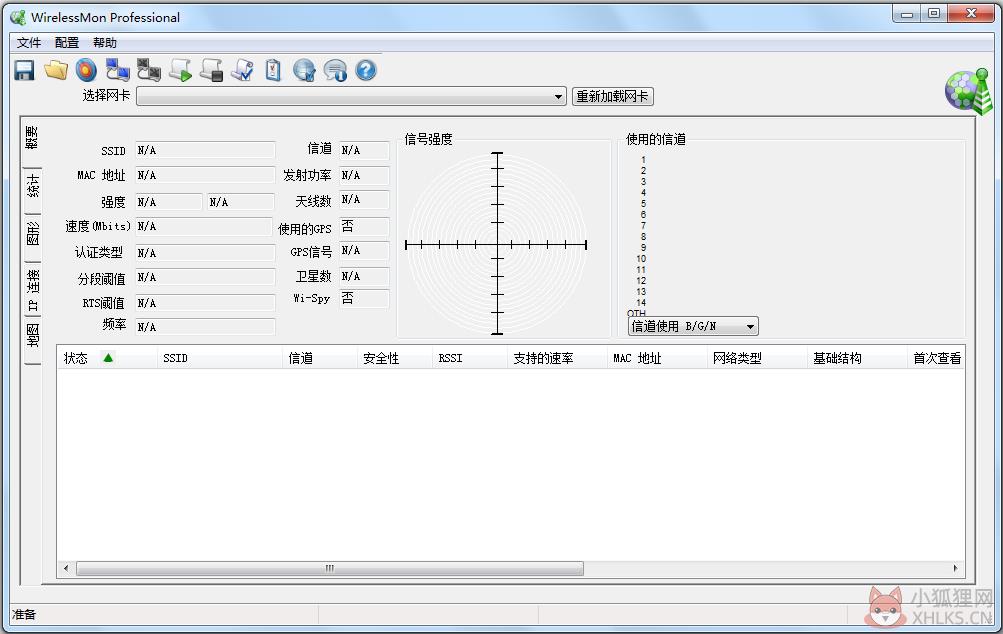Sort by the MAC 地址 column header
Viewport: 1003px width, 634px height.
click(x=658, y=358)
